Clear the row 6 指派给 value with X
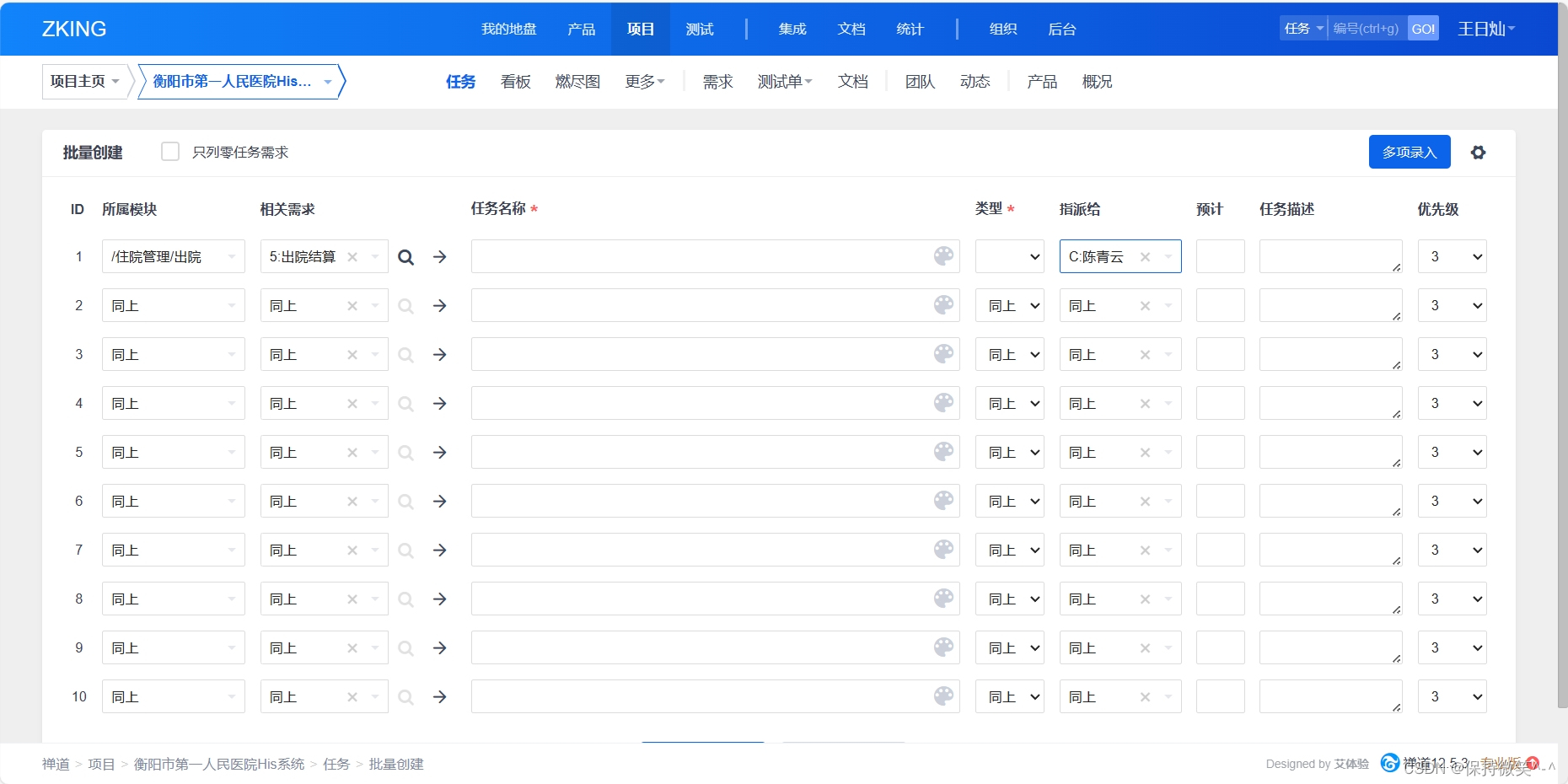Image resolution: width=1568 pixels, height=784 pixels. tap(1145, 502)
